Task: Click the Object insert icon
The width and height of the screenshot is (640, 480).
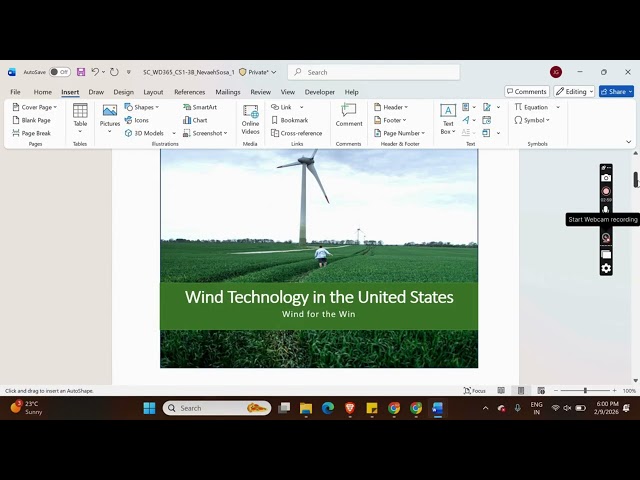Action: click(x=487, y=133)
